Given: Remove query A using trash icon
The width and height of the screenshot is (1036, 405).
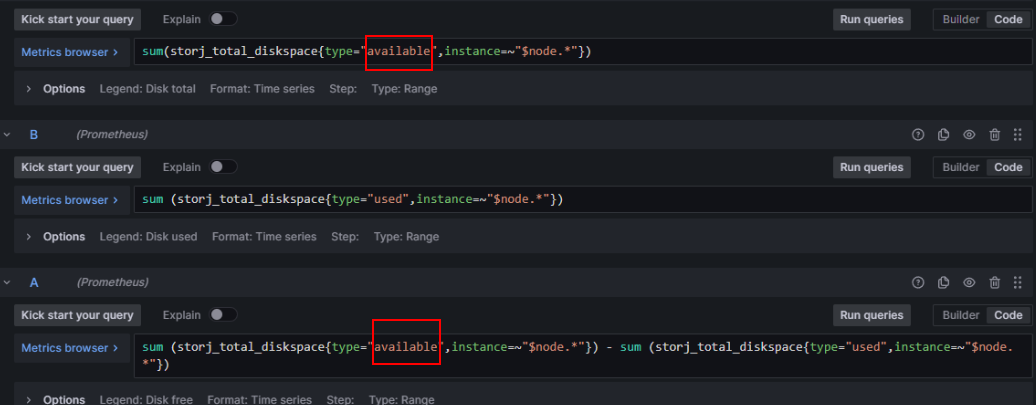Looking at the screenshot, I should click(994, 283).
